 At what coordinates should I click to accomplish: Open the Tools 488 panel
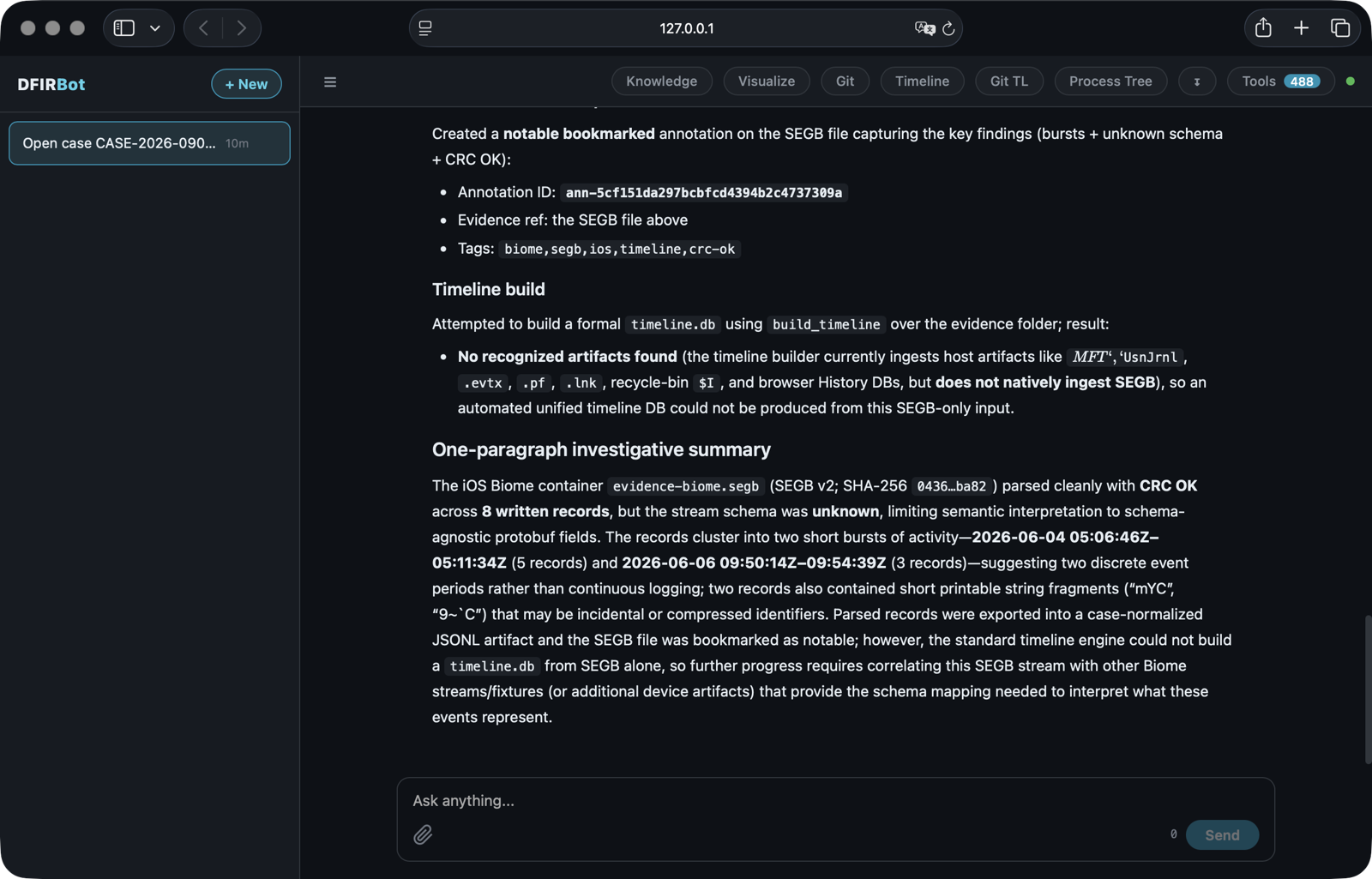[x=1280, y=81]
